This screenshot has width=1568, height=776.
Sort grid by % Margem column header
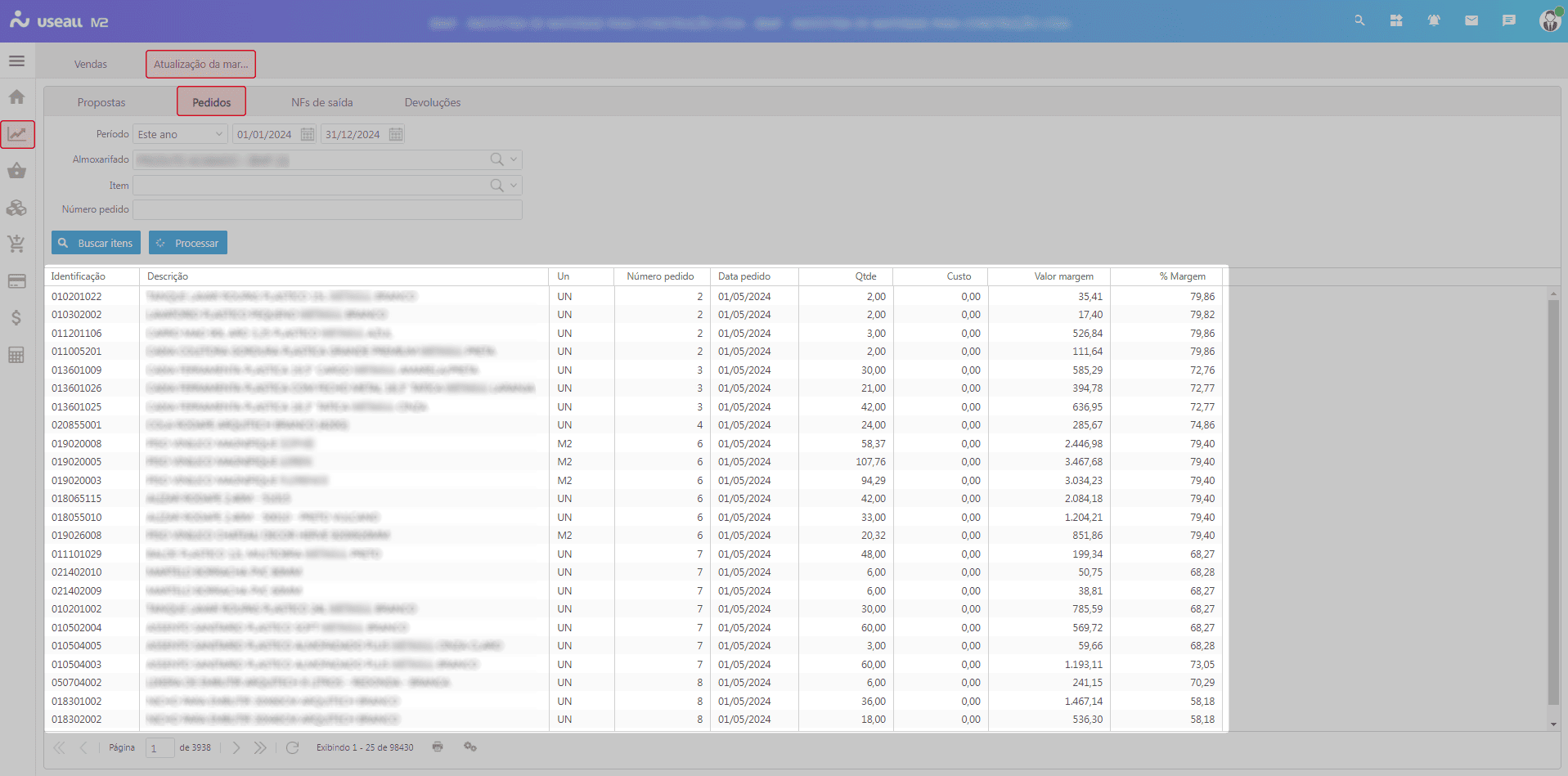(1182, 276)
